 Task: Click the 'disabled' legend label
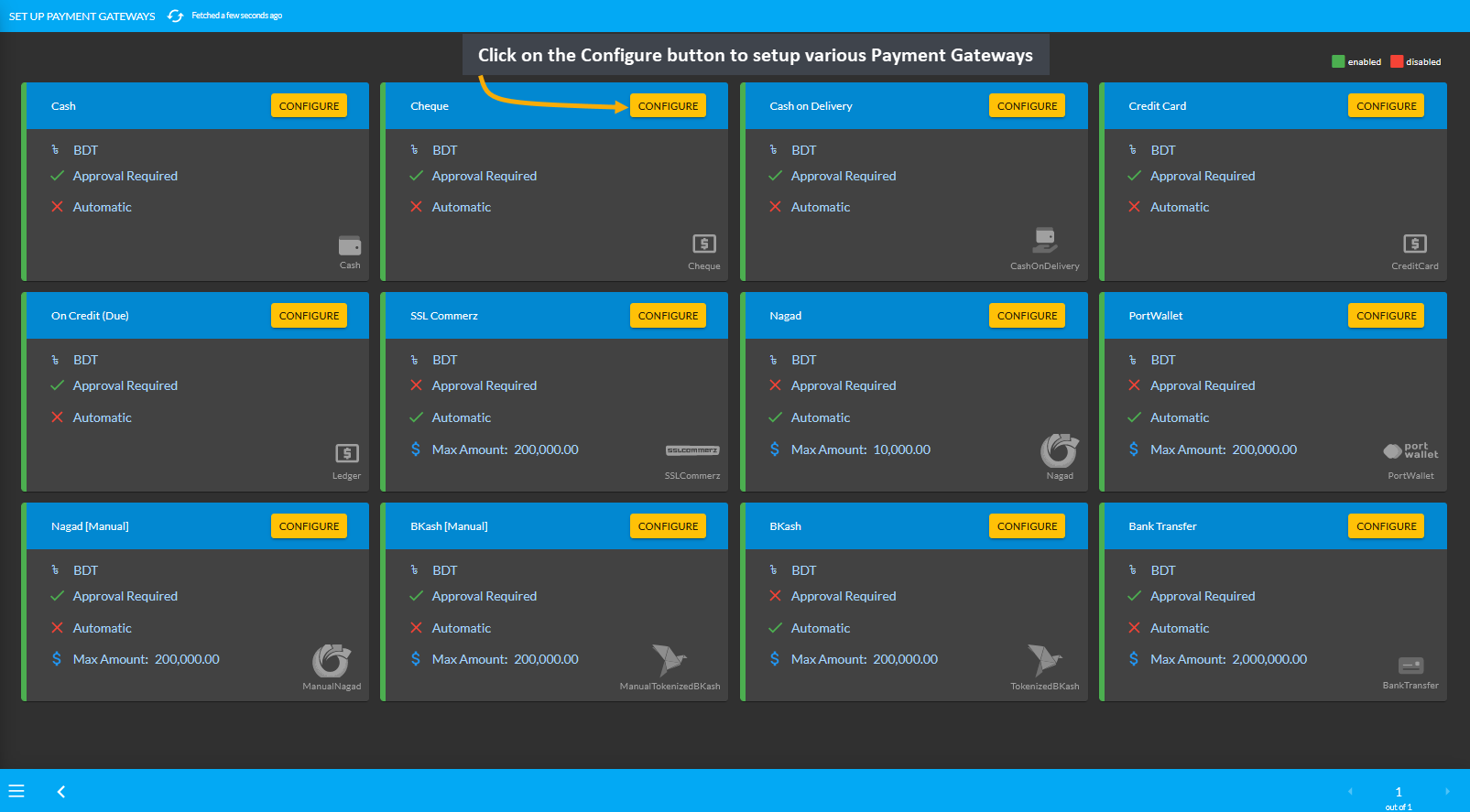pyautogui.click(x=1423, y=62)
